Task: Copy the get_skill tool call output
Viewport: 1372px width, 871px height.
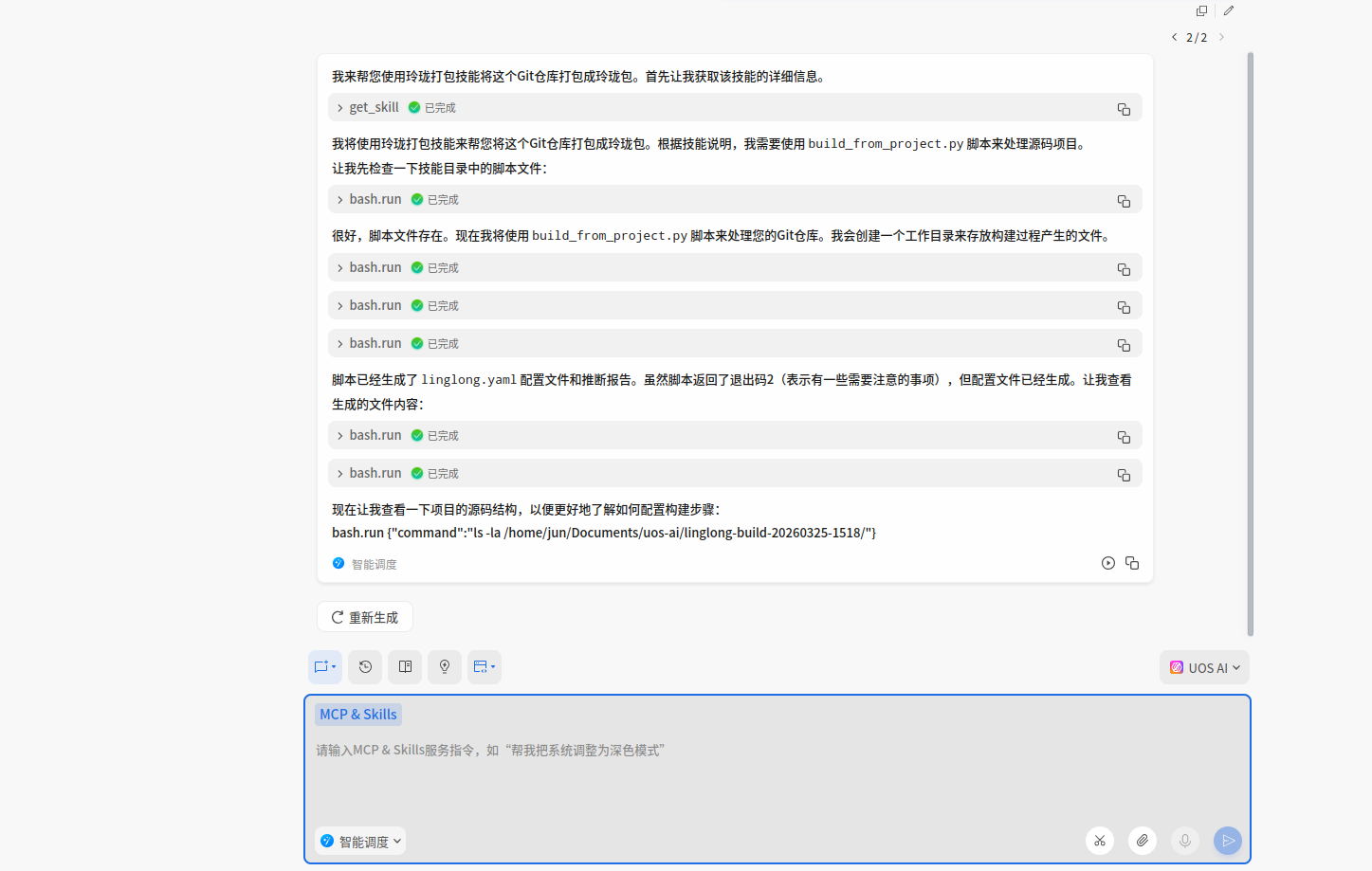Action: (1124, 109)
